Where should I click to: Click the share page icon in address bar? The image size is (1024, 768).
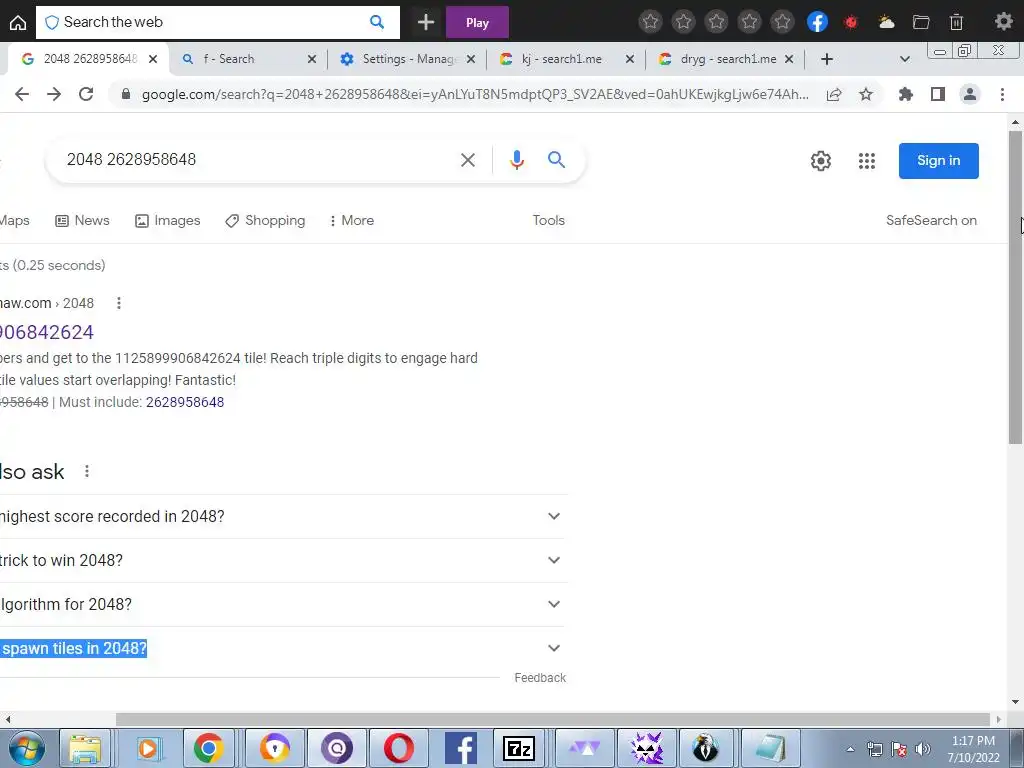[834, 95]
